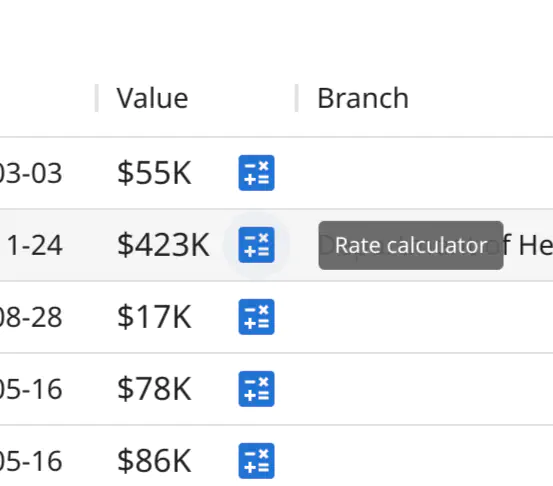Open rate calculator for $17K row
This screenshot has height=486, width=553.
(256, 317)
